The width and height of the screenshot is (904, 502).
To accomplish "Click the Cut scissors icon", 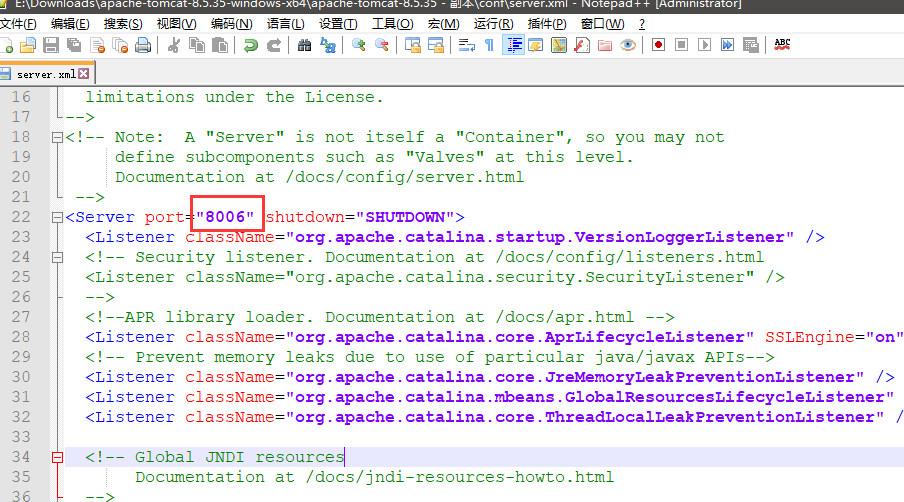I will (x=174, y=45).
